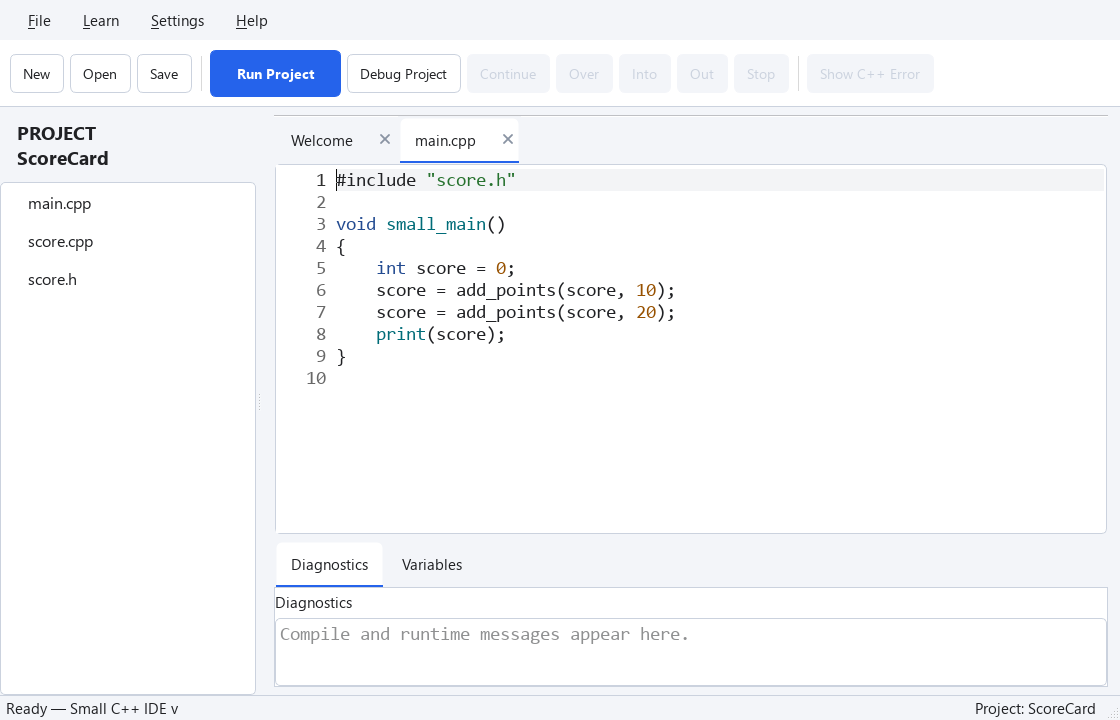Open score.h from the project list
The height and width of the screenshot is (720, 1120).
[128, 279]
